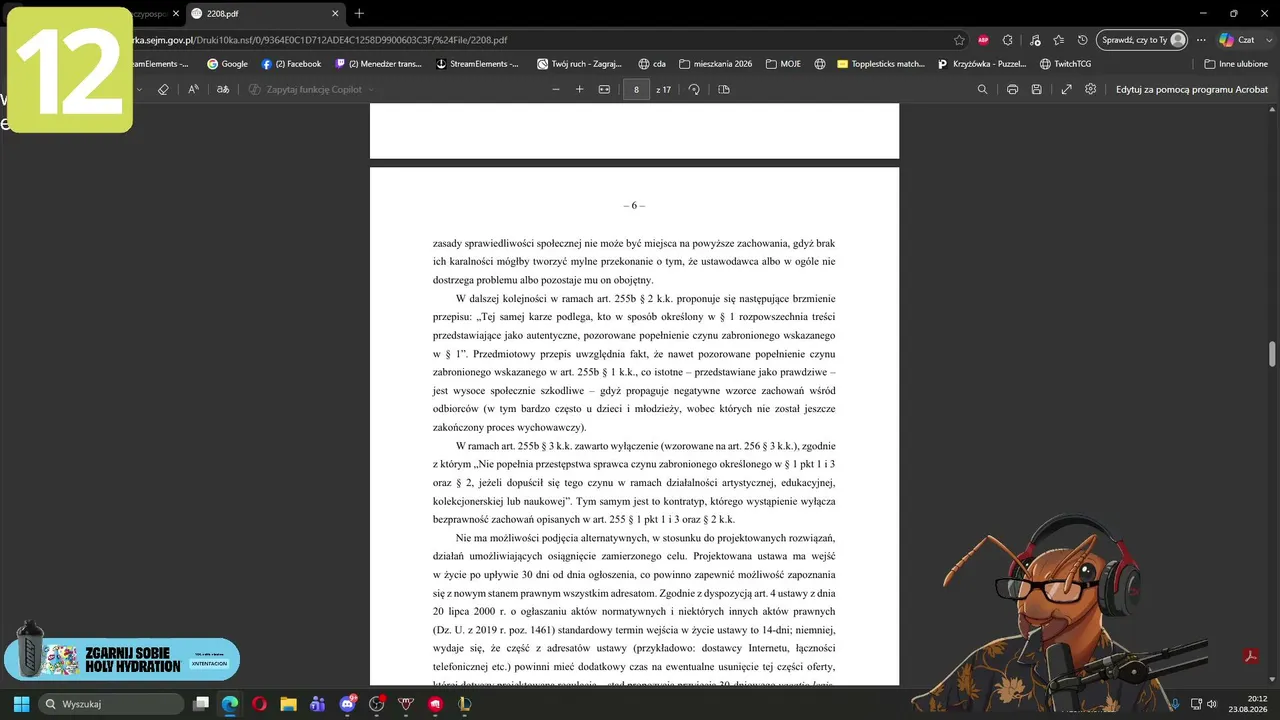This screenshot has width=1280, height=720.
Task: Open the favorites hub icon
Action: coord(1058,40)
